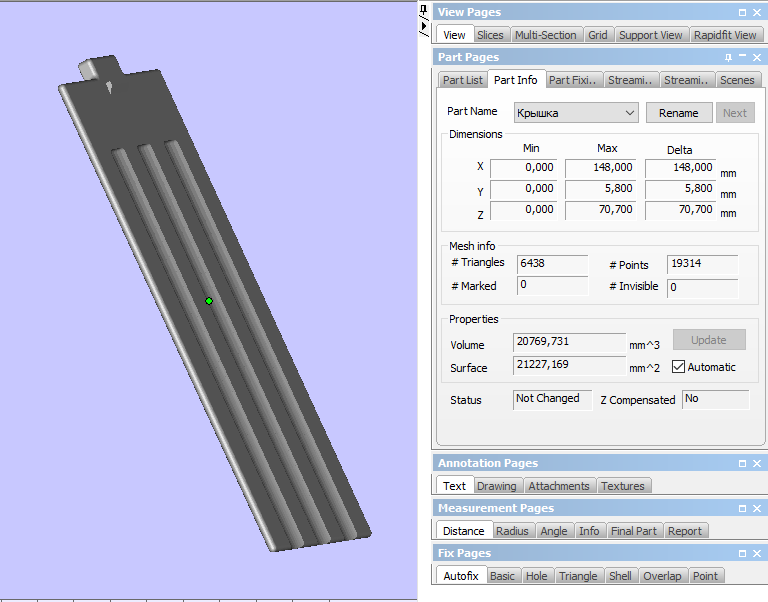Select the Triangle tab in Fix Pages
Image resolution: width=768 pixels, height=602 pixels.
tap(578, 576)
